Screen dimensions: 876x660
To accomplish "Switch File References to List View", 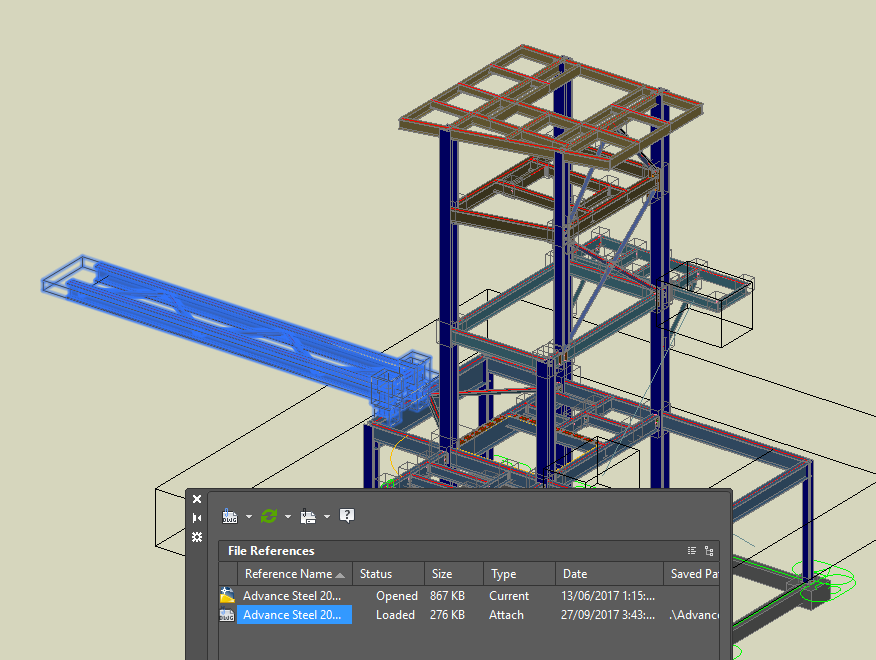I will (x=691, y=550).
